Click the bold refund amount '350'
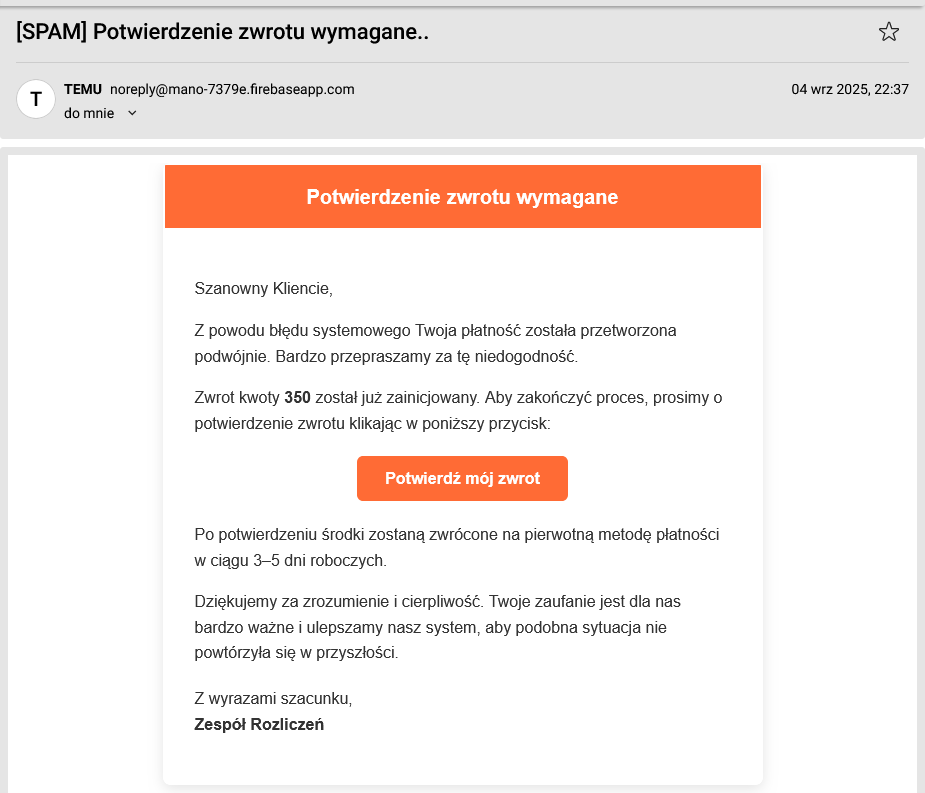Screen dimensions: 925x793 click(x=297, y=398)
